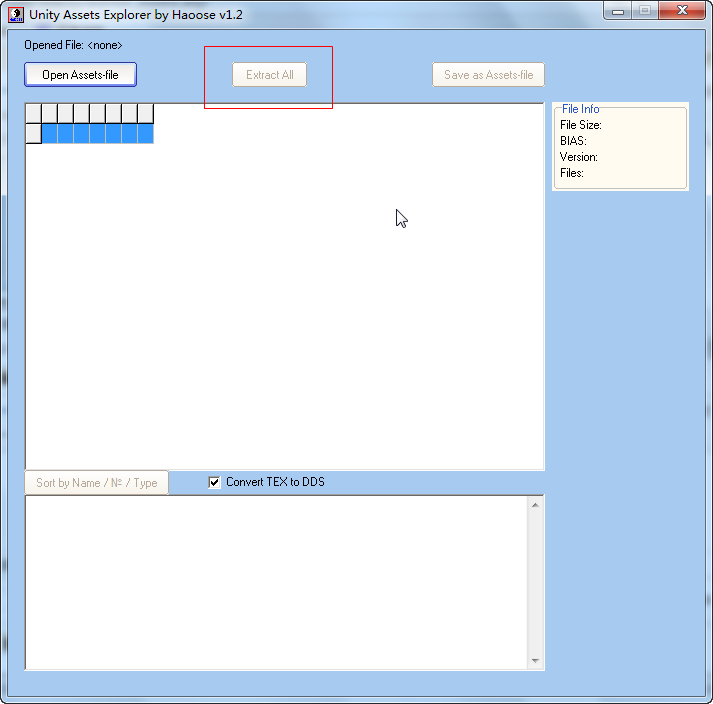713x704 pixels.
Task: Click the BIAS: label
Action: (573, 141)
